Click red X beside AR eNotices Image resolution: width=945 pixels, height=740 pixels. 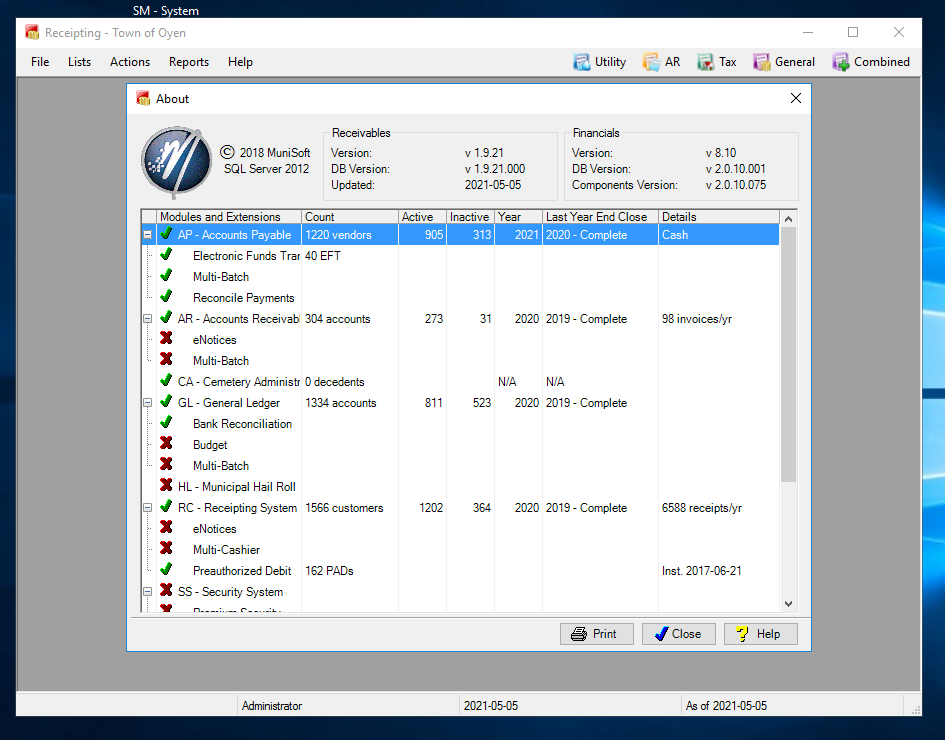pyautogui.click(x=166, y=339)
